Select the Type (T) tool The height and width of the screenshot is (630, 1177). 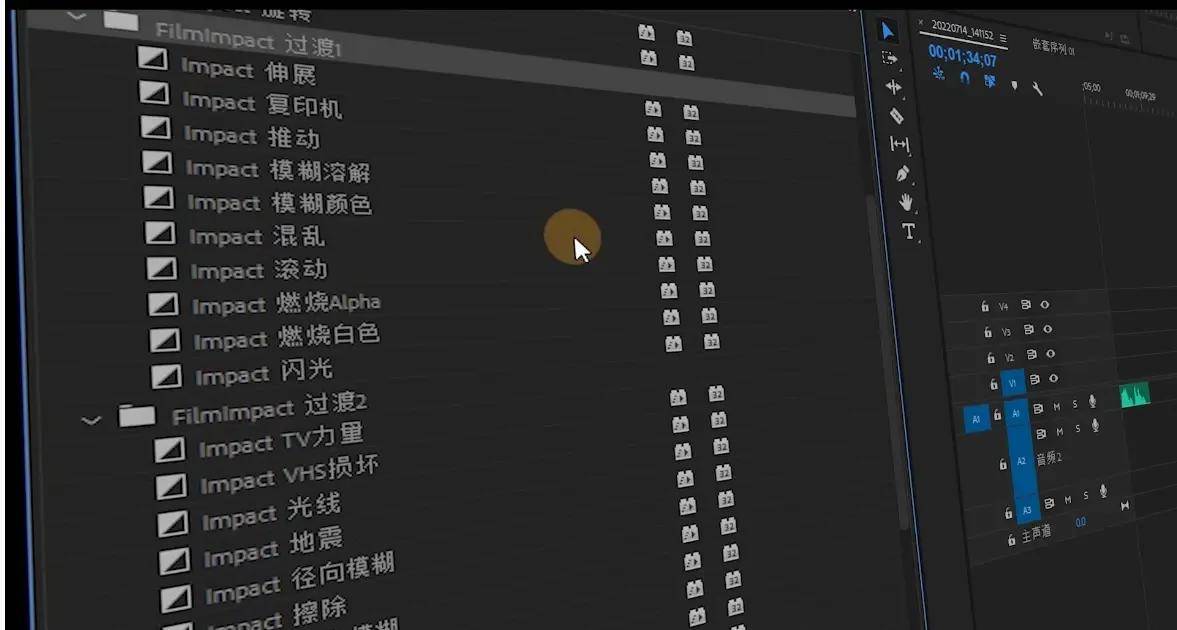[909, 231]
